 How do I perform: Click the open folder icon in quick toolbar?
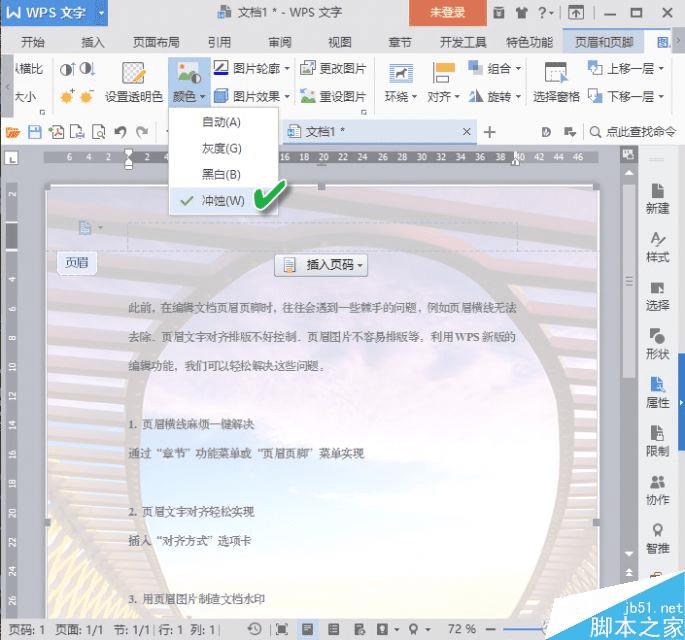click(x=13, y=132)
